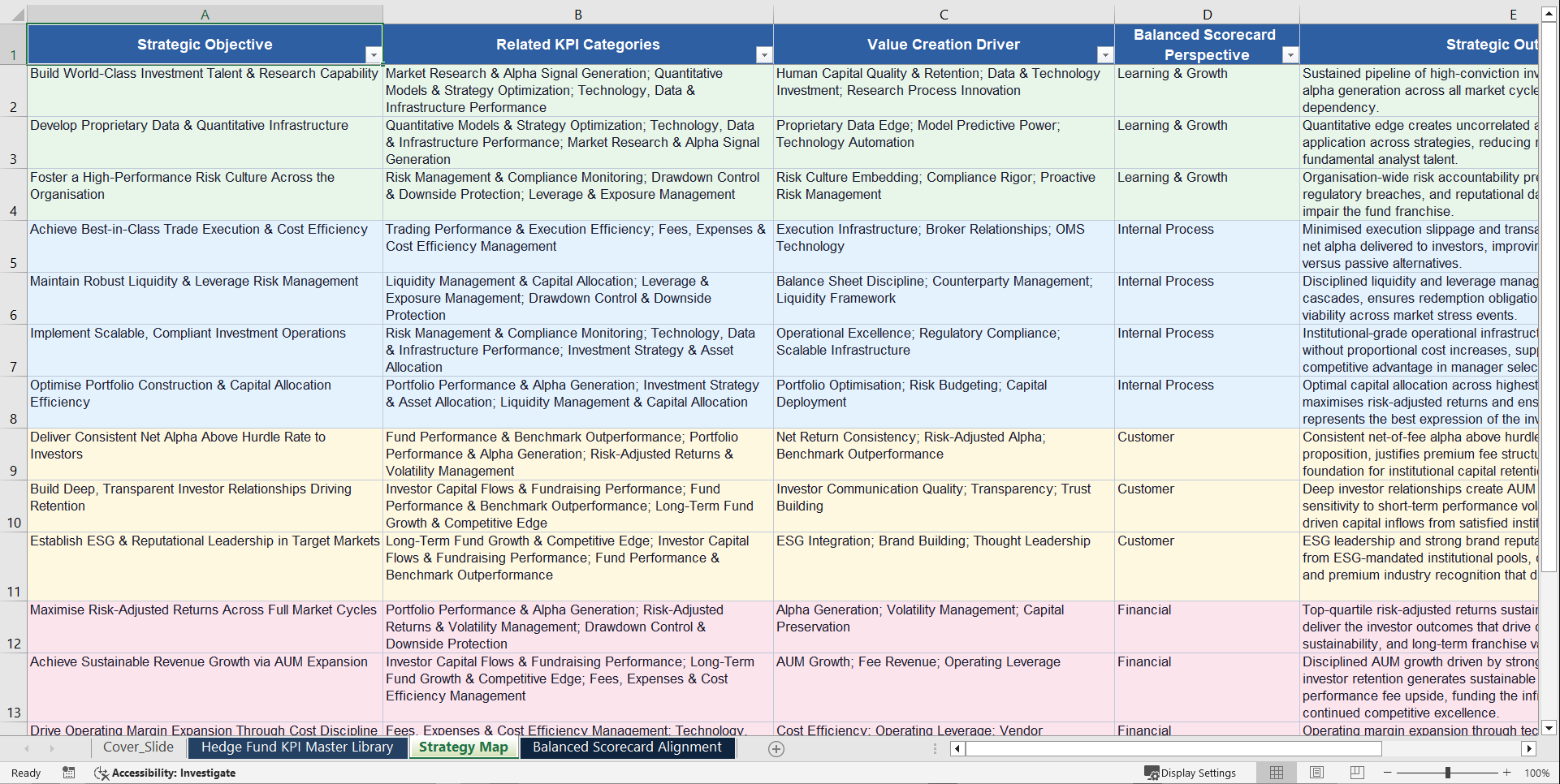Select cell 'Portfolio Optimisation; Risk Budgeting; Capital Deployment'

click(x=944, y=403)
